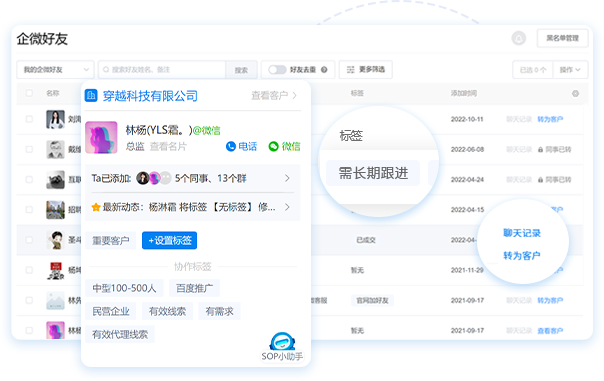604x381 pixels.
Task: Click the lock icon in 2022-04-24 row
Action: coord(540,180)
